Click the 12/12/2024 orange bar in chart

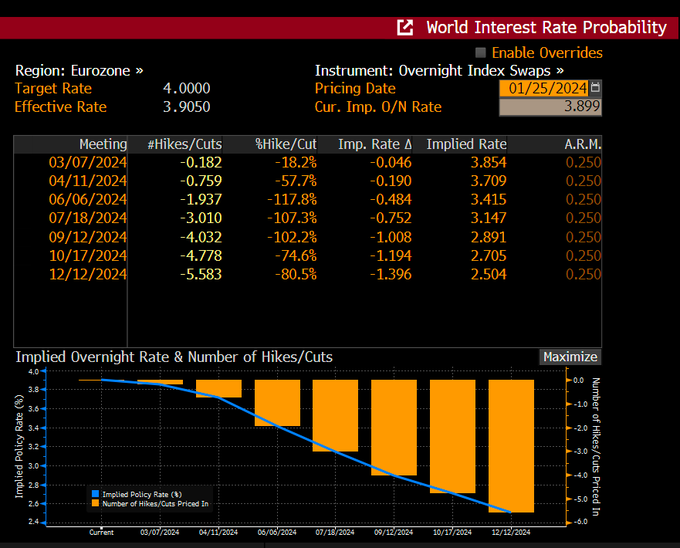(x=511, y=446)
